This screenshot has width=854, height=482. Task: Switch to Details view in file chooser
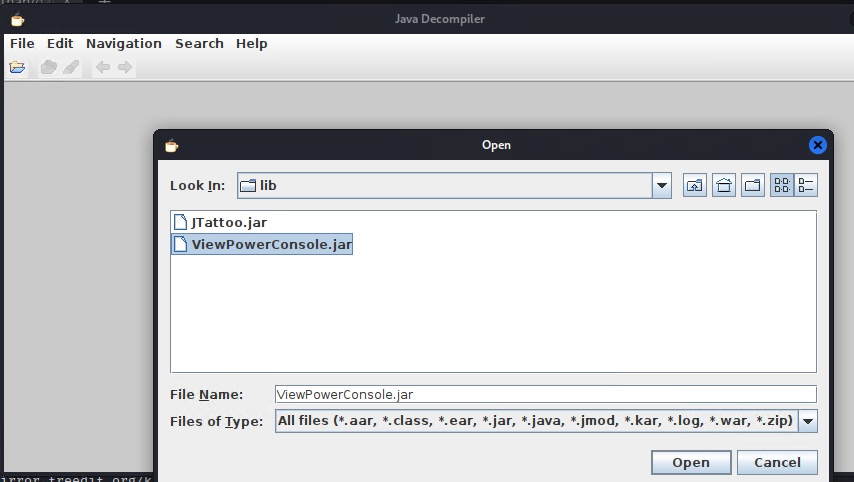pos(806,185)
